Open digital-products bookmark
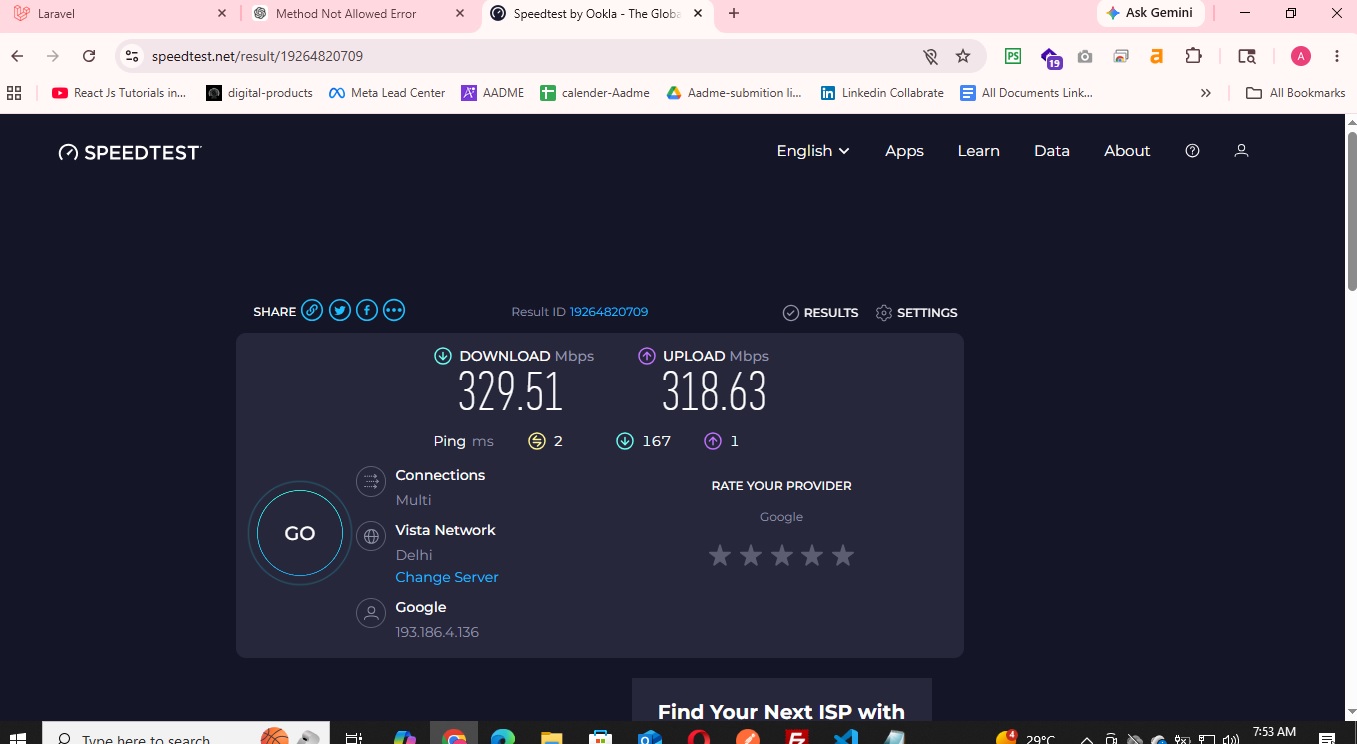The width and height of the screenshot is (1357, 744). [259, 93]
